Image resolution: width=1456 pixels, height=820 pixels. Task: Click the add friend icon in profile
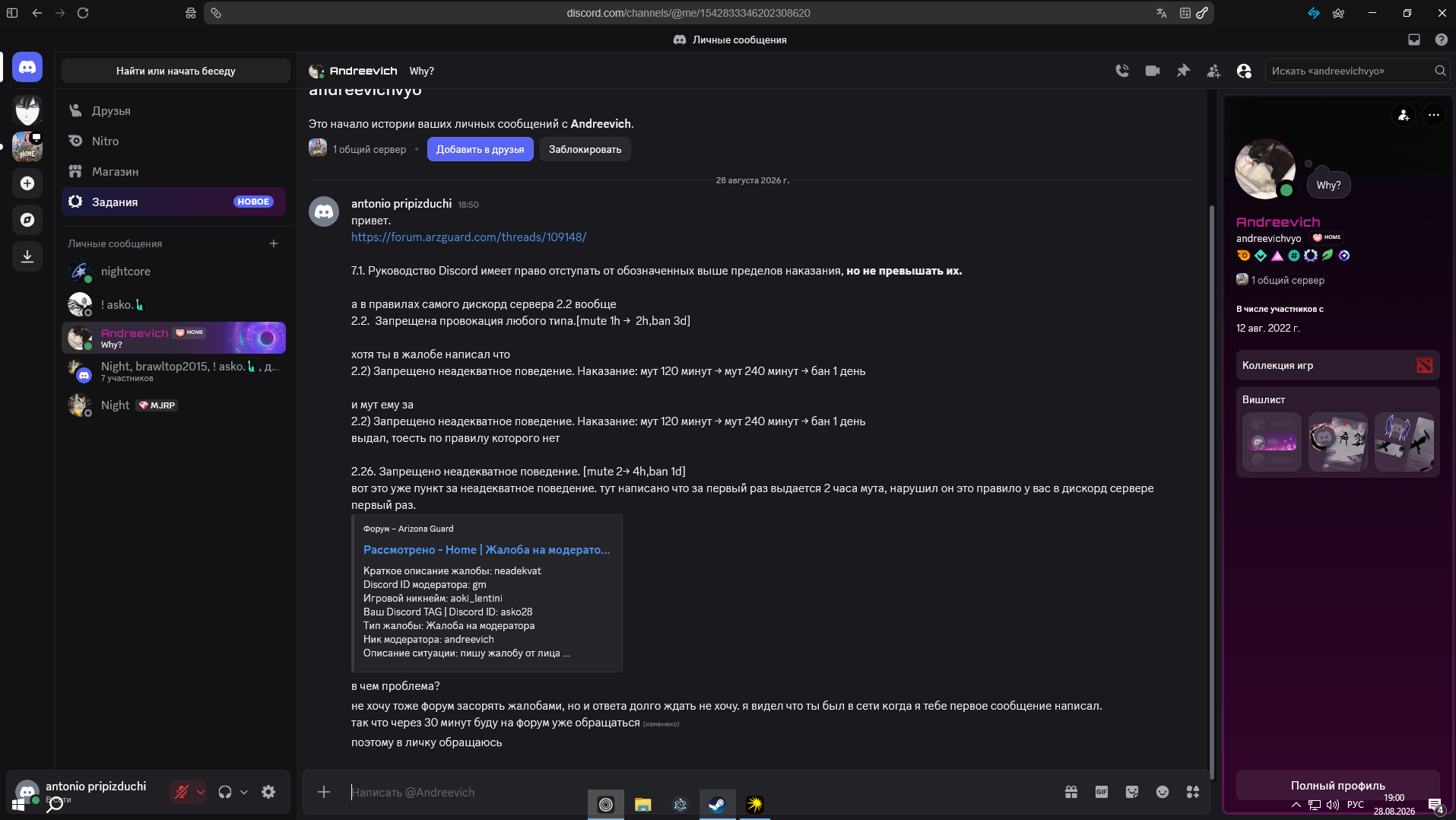pos(1404,115)
